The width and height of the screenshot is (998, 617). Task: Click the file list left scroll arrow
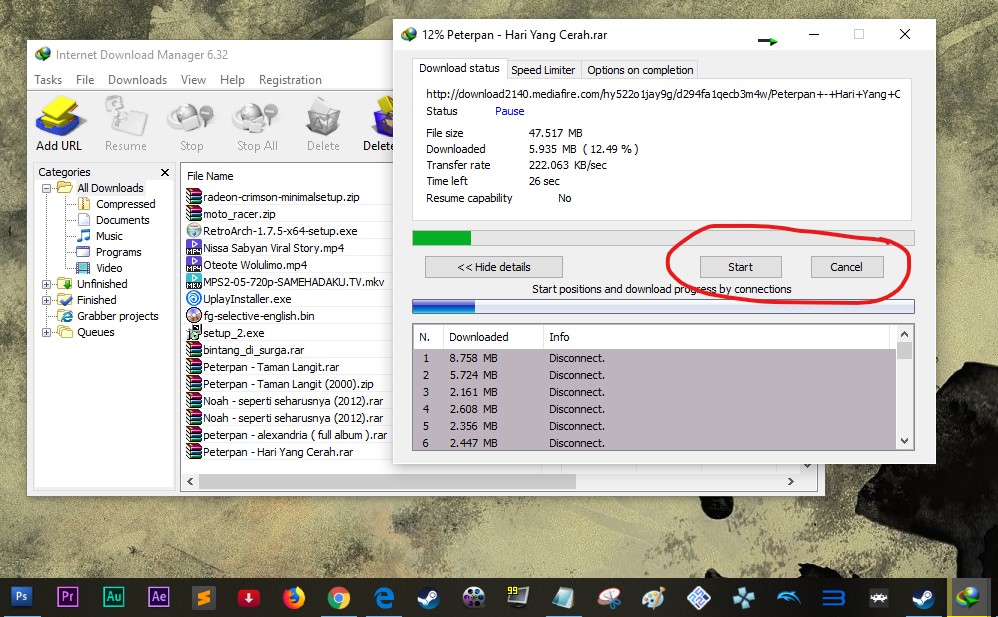coord(190,481)
